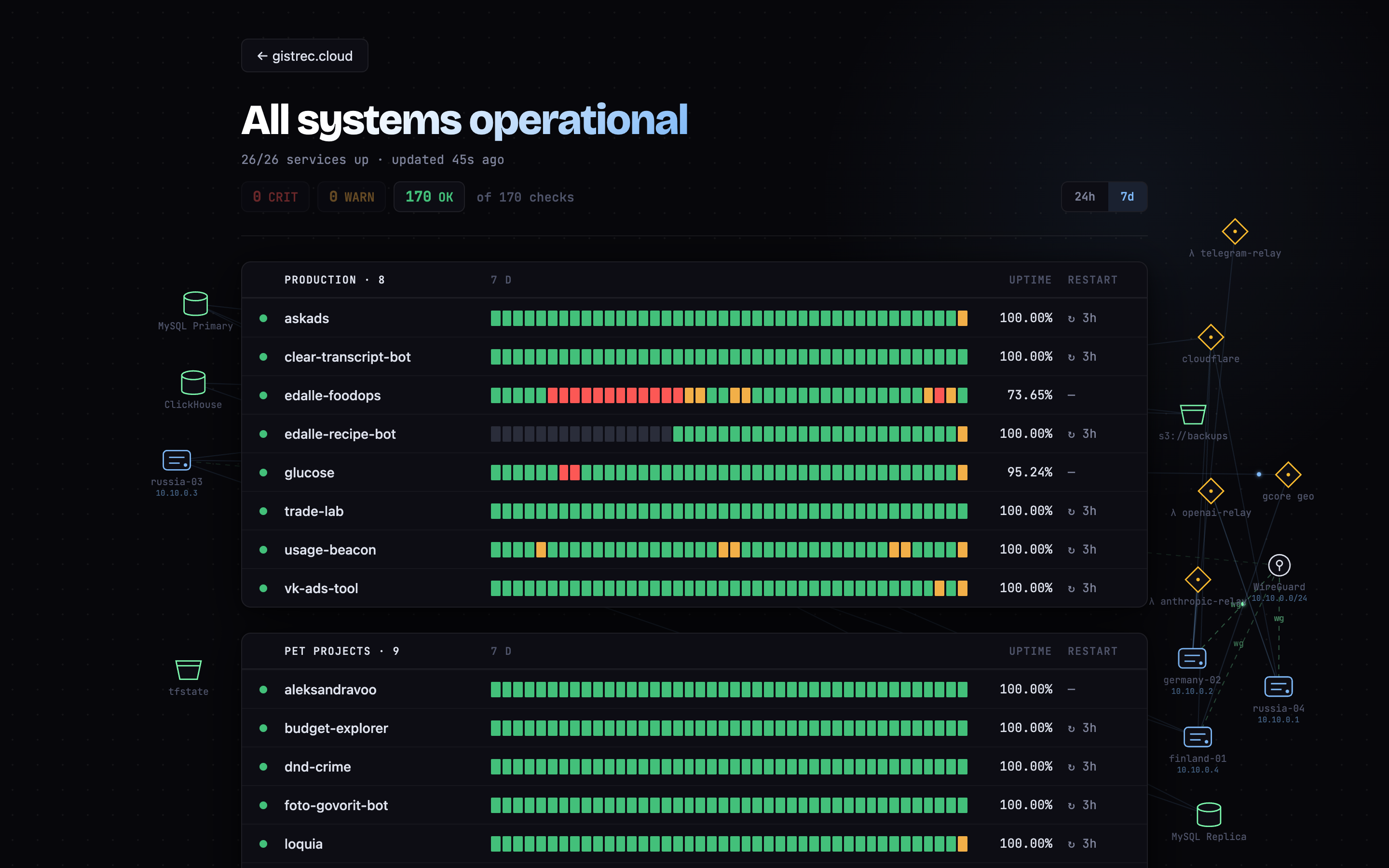The image size is (1389, 868).
Task: Click the restart icon in trade-lab row
Action: (1071, 512)
